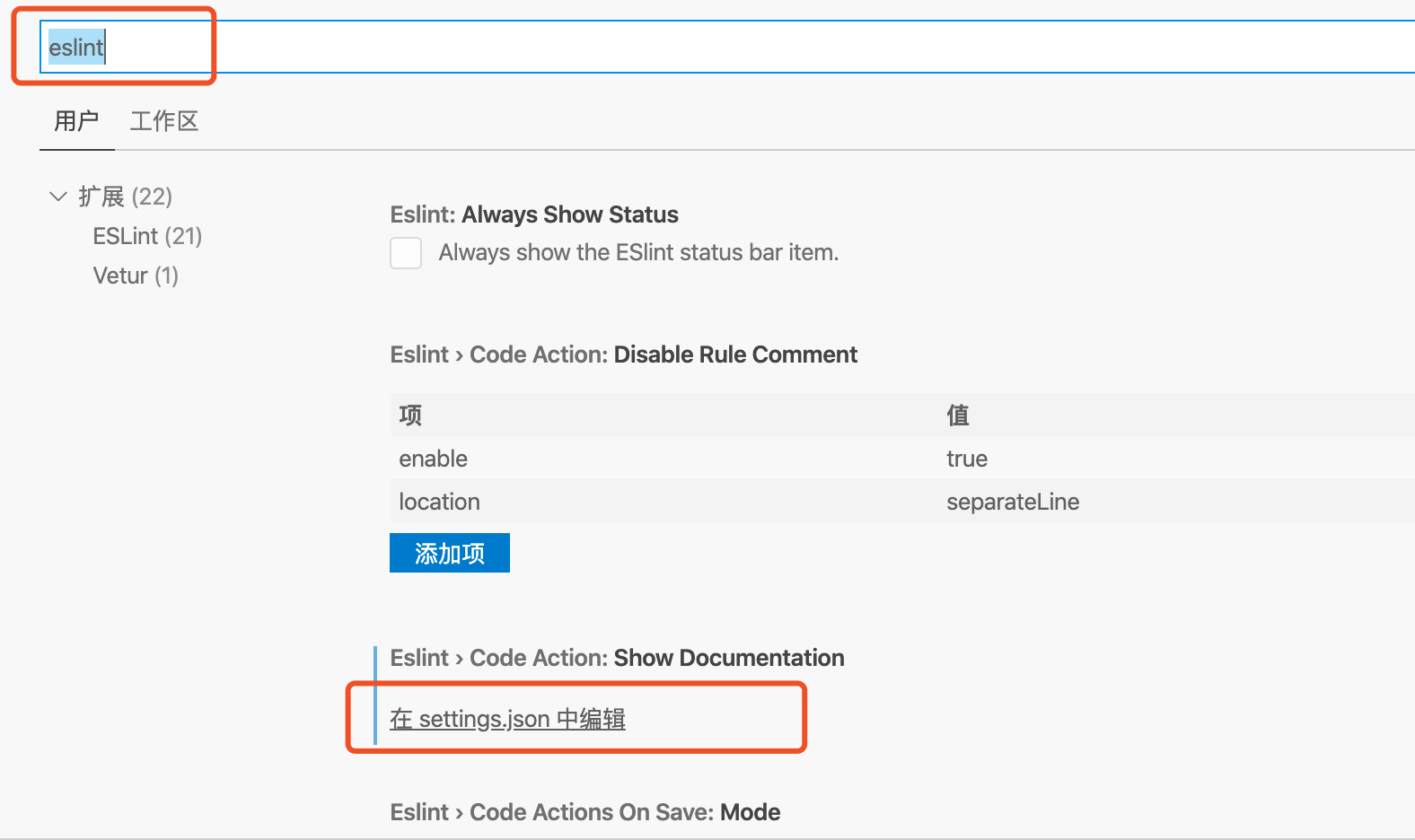Click the Code Actions On Save: Mode heading

(585, 812)
